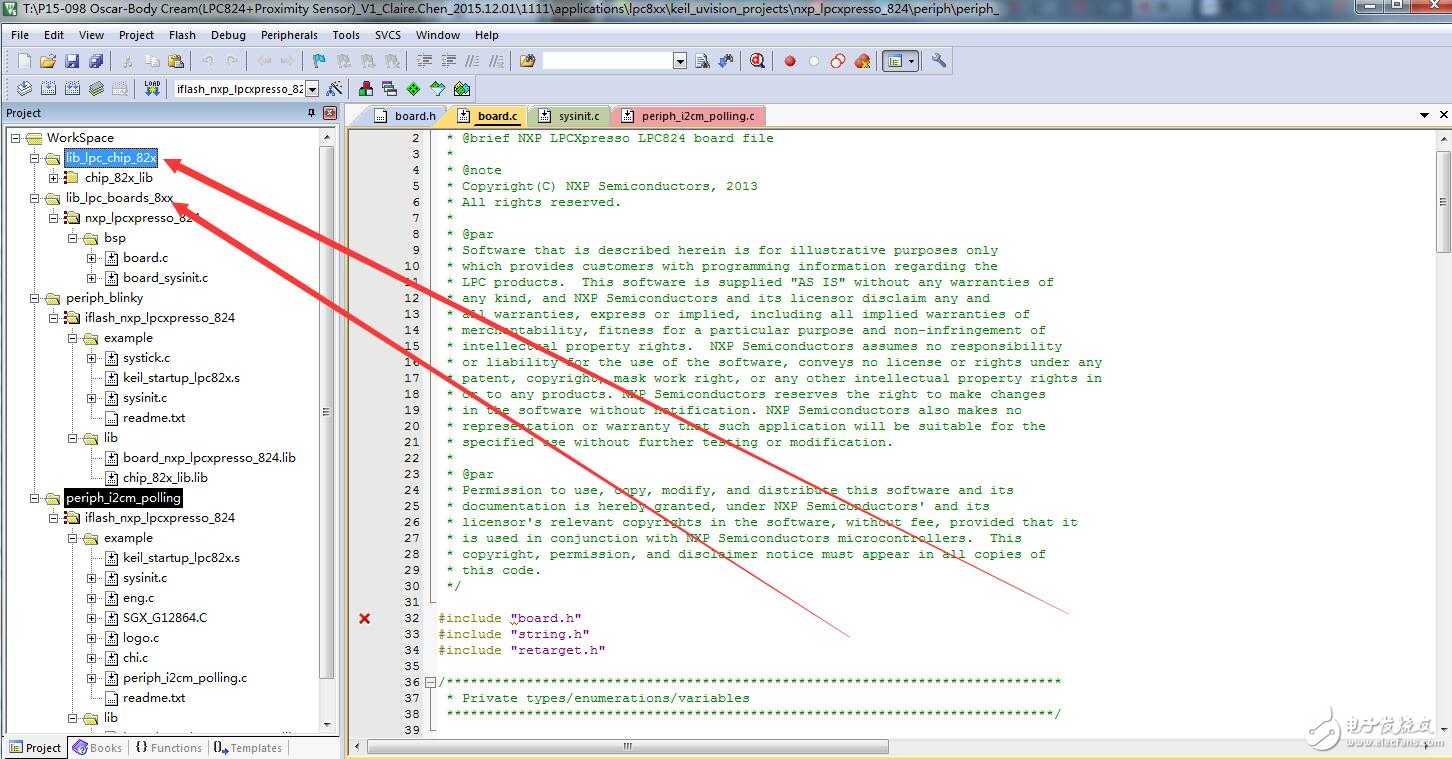Select keil_startup_lpc82x.s under periph_blinky

(181, 378)
